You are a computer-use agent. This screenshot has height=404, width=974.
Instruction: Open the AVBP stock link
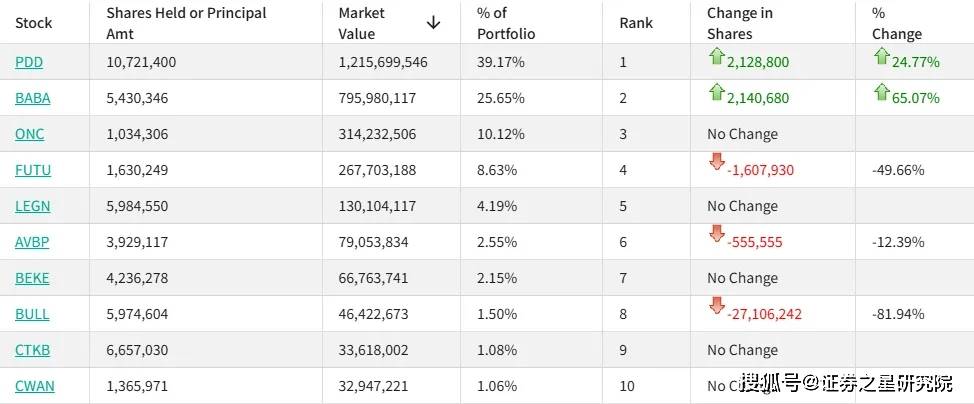coord(32,242)
